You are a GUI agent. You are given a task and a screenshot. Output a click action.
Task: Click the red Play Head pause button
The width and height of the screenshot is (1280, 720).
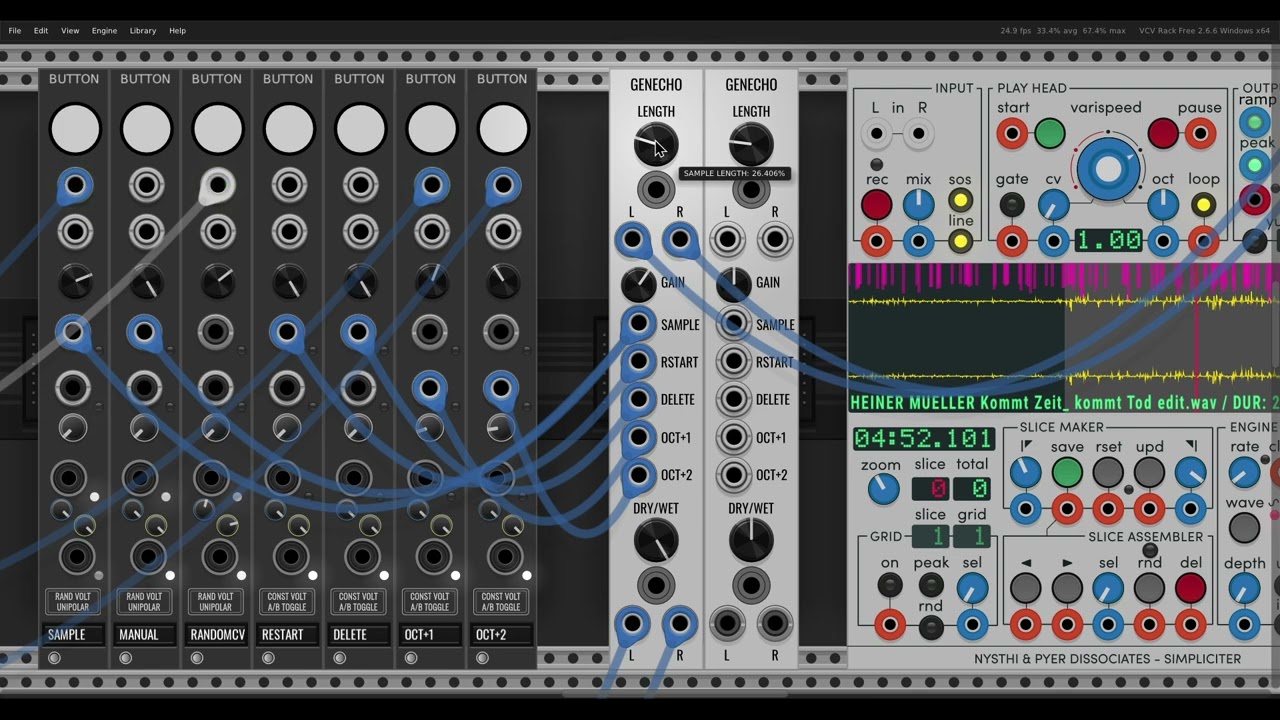tap(1163, 133)
